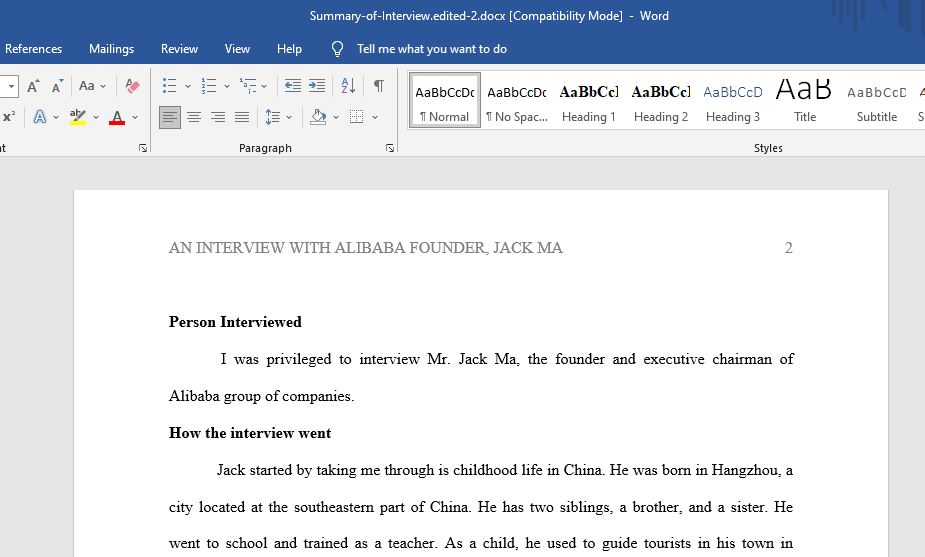Click the Change Case Aa icon
The width and height of the screenshot is (925, 557).
point(86,86)
